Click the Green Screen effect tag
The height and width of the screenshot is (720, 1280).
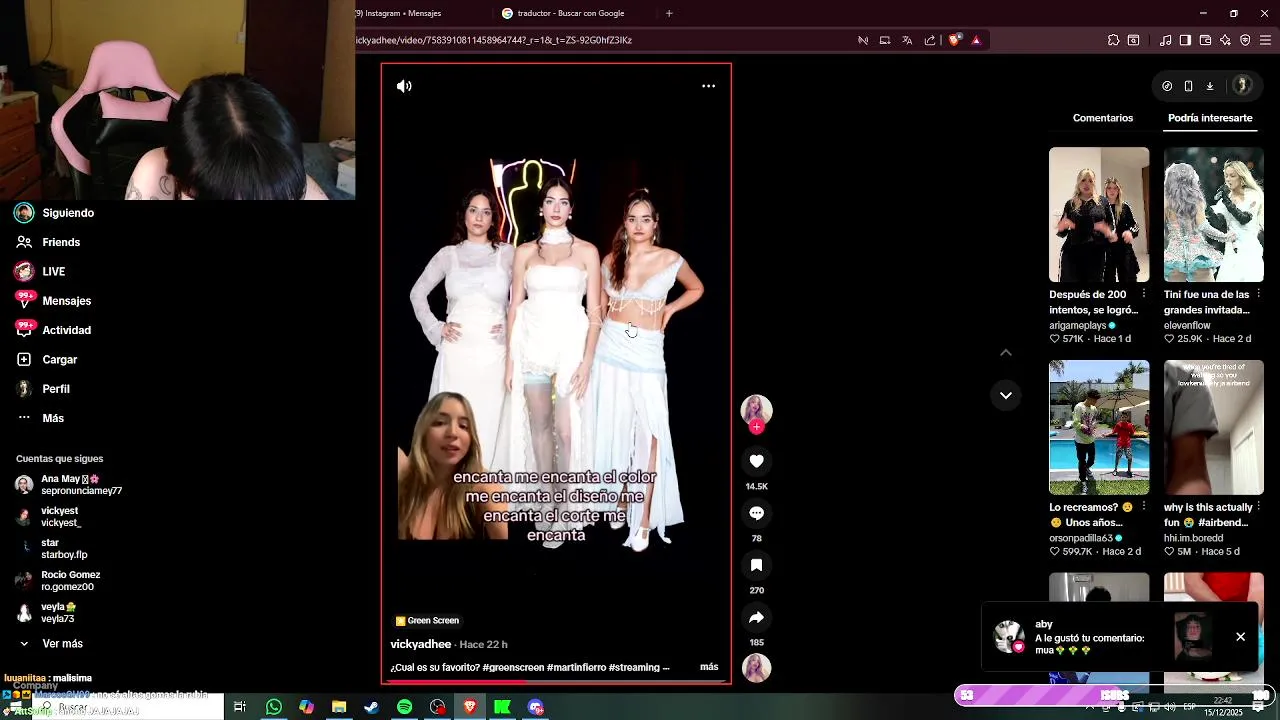click(x=427, y=620)
